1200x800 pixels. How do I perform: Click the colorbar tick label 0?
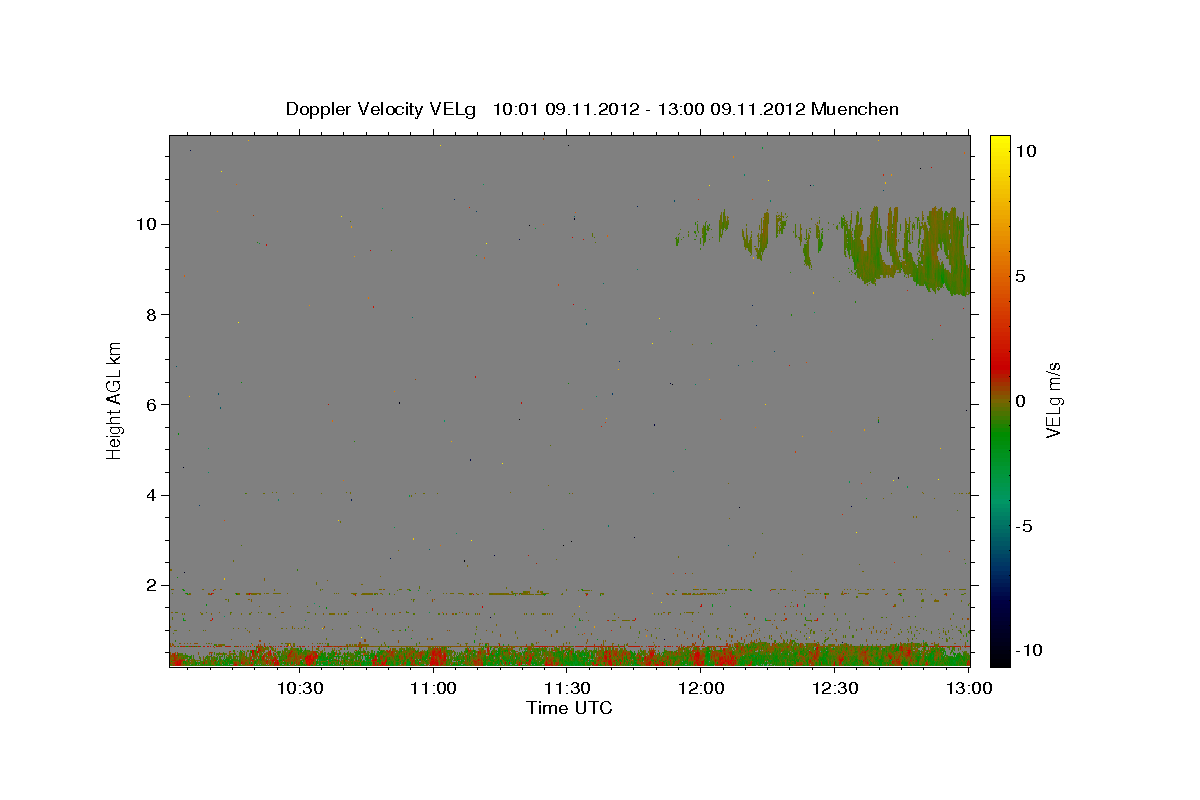pos(1022,400)
